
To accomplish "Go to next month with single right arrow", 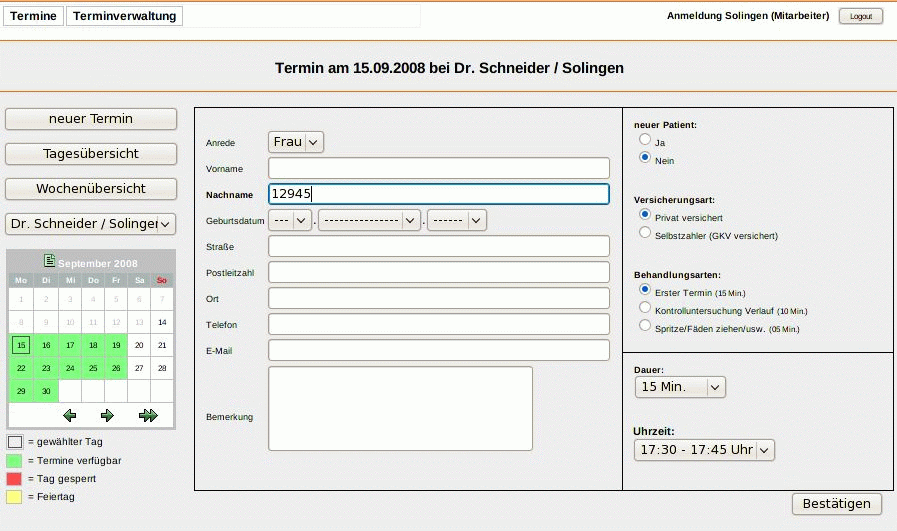I will (x=107, y=415).
